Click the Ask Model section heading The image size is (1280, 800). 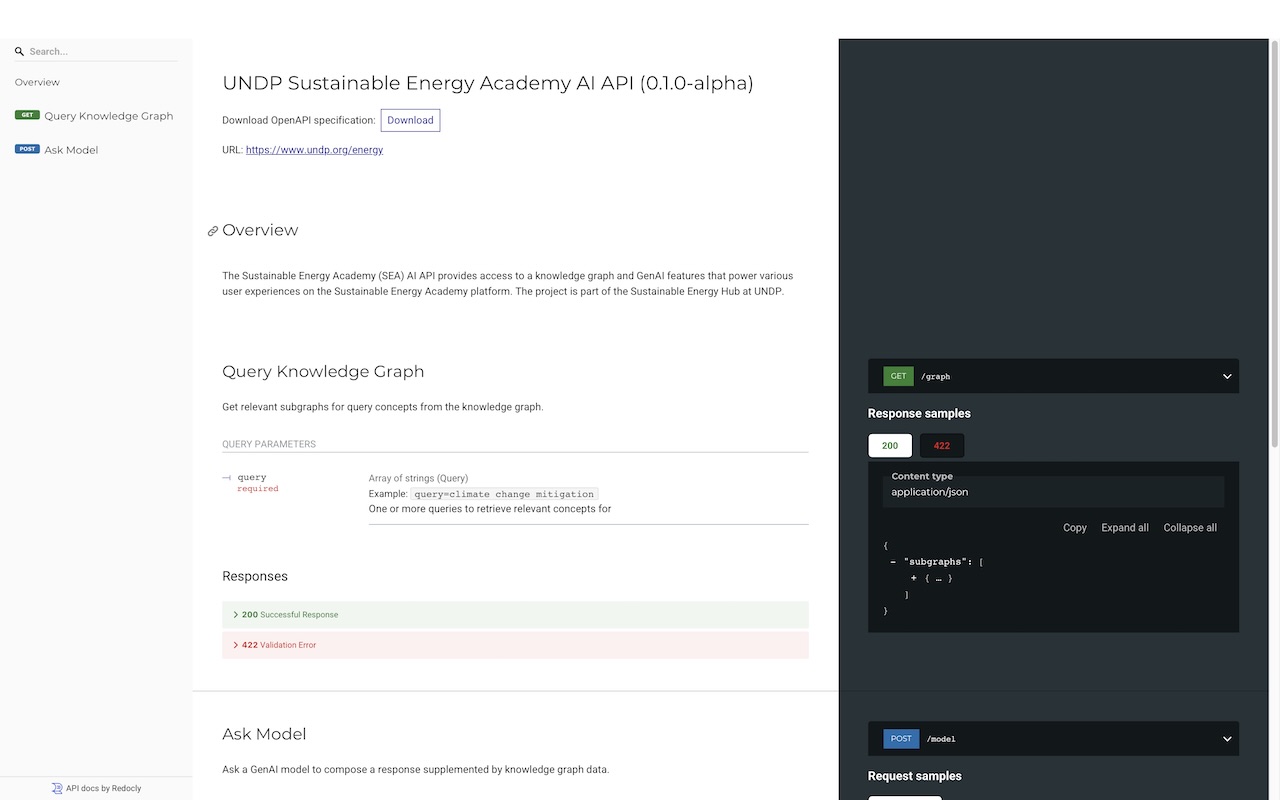click(x=264, y=734)
